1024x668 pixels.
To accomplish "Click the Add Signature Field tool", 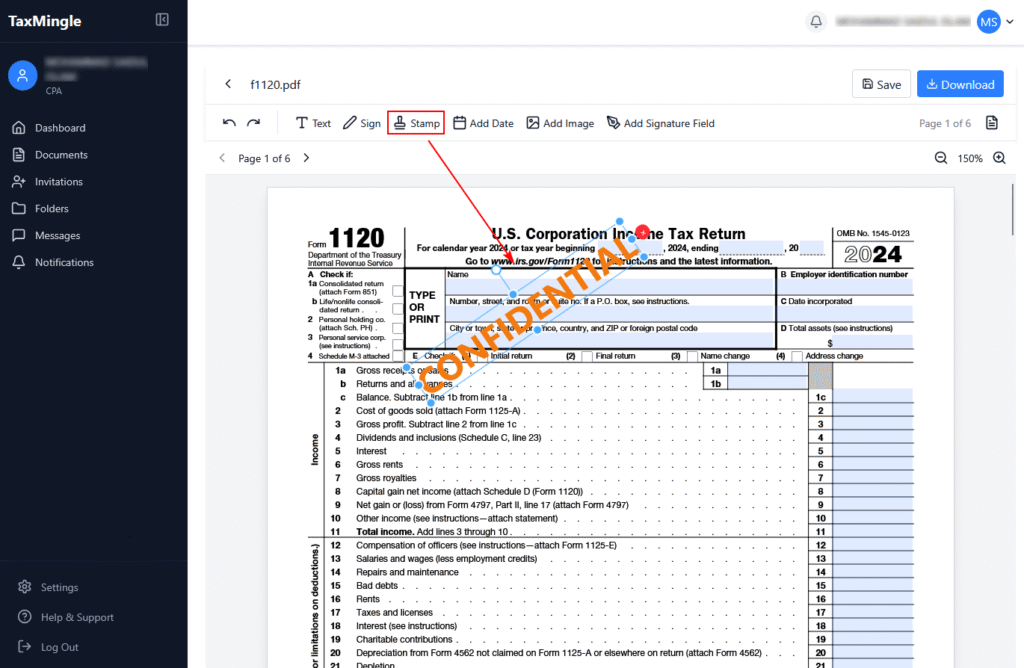I will [x=660, y=123].
